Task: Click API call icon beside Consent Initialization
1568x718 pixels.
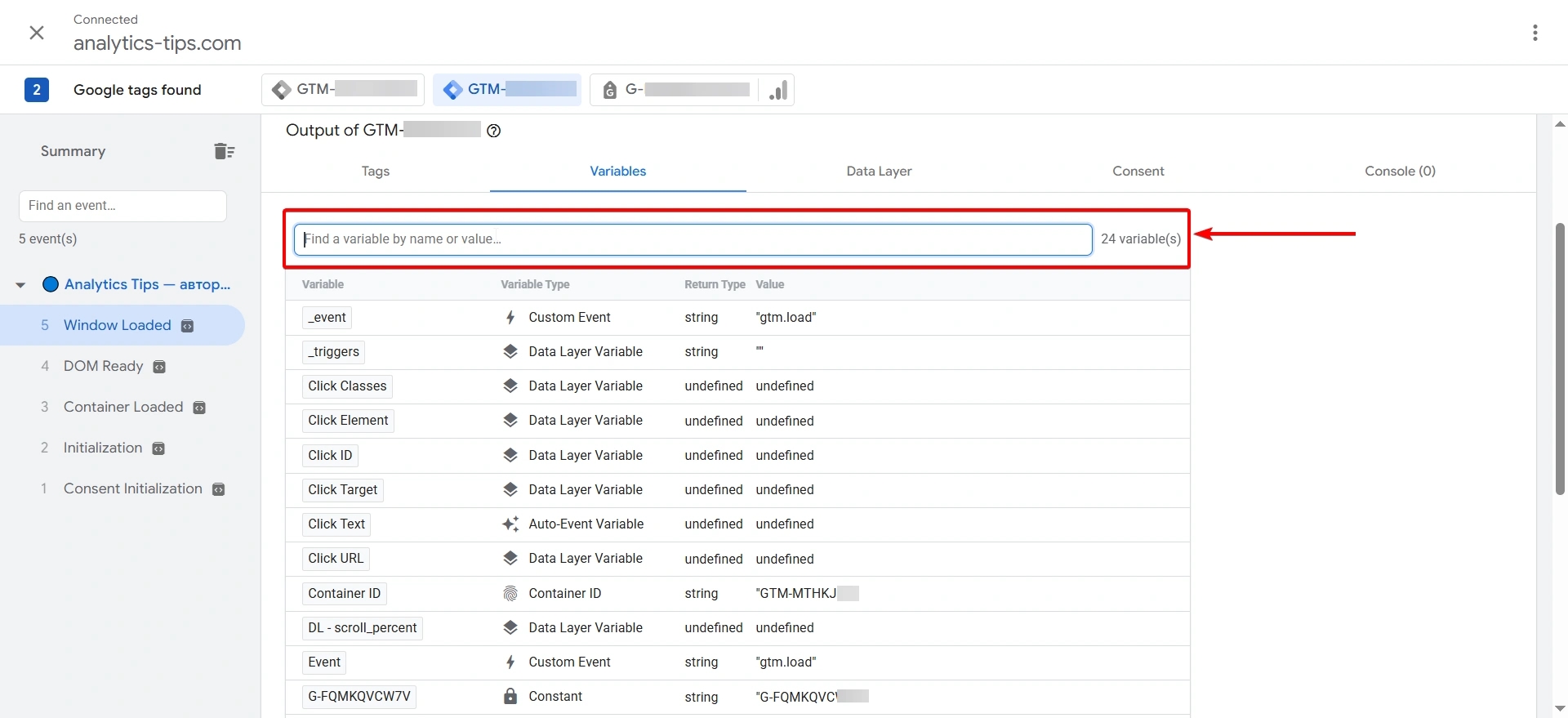Action: [x=219, y=489]
